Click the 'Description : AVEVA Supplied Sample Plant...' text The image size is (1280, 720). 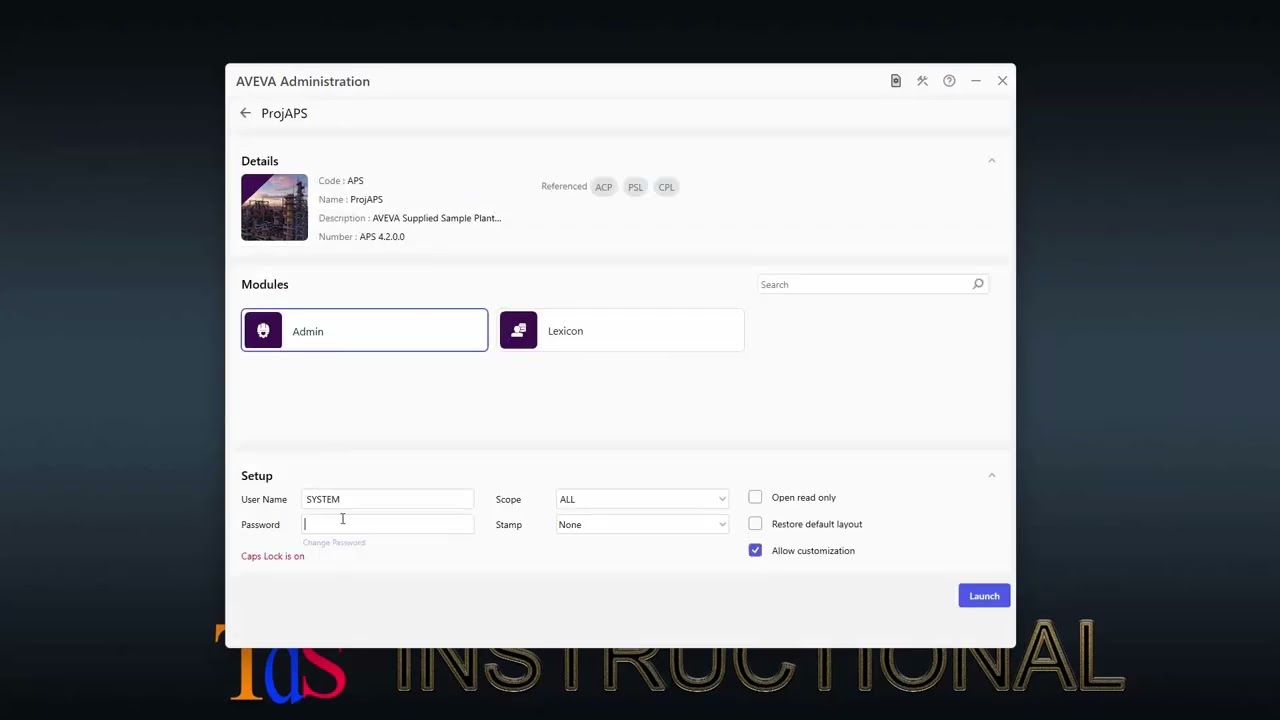click(x=410, y=218)
